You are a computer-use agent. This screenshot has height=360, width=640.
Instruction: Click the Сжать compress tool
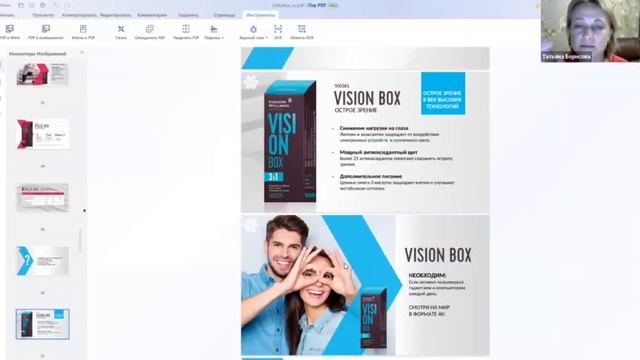pyautogui.click(x=121, y=32)
